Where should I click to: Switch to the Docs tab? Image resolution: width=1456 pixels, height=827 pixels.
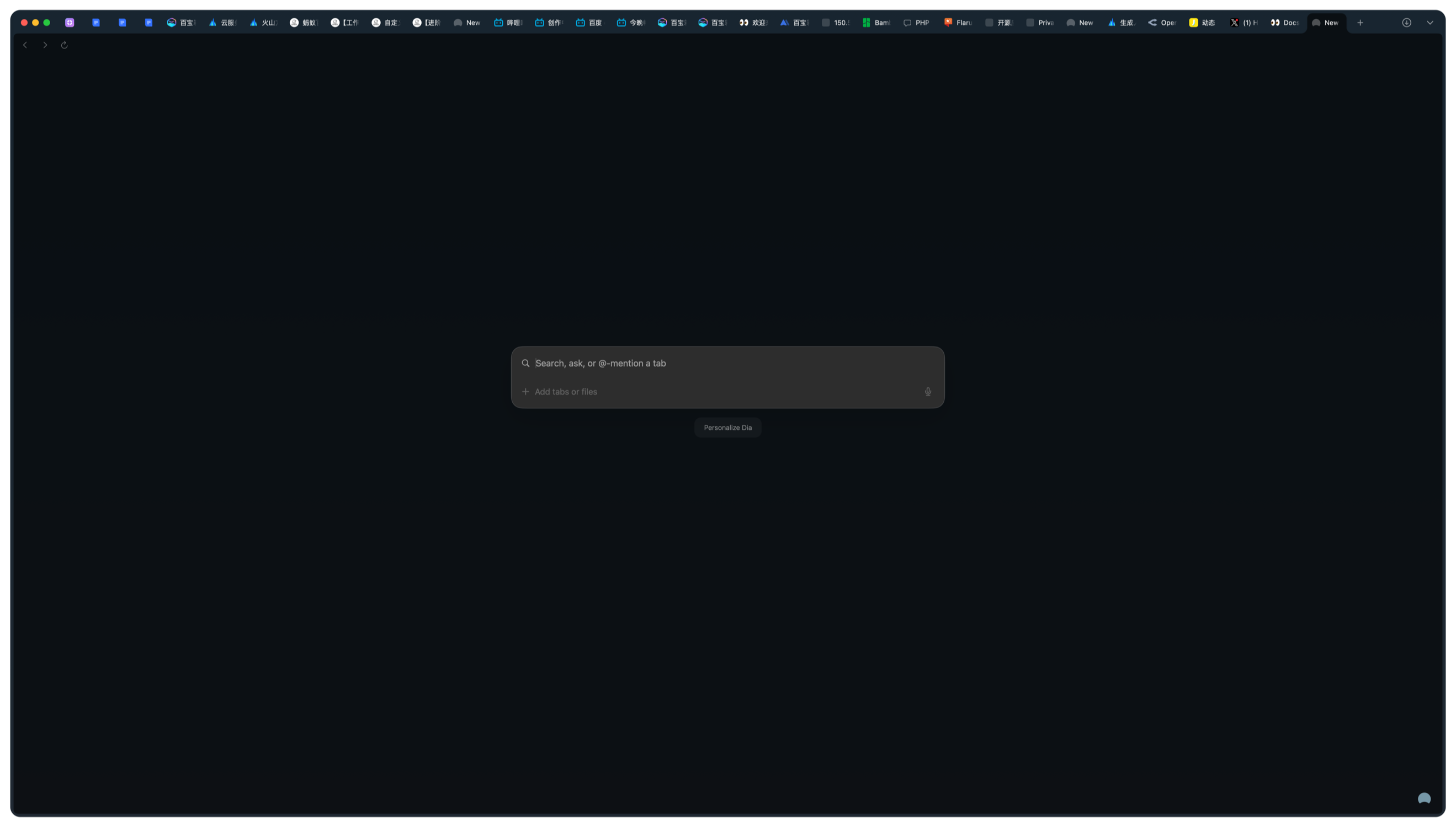coord(1285,23)
